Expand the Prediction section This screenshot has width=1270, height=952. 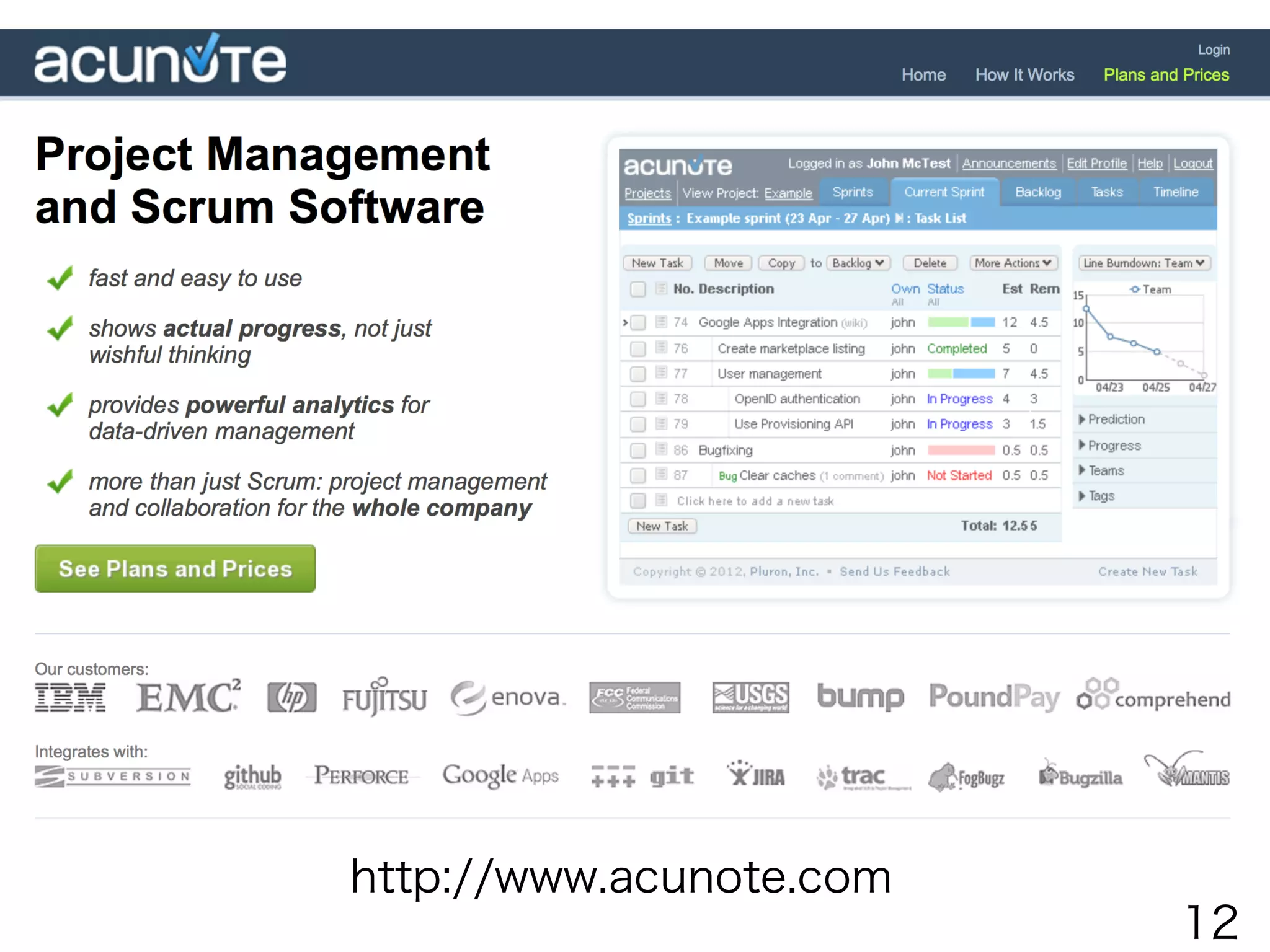1112,420
